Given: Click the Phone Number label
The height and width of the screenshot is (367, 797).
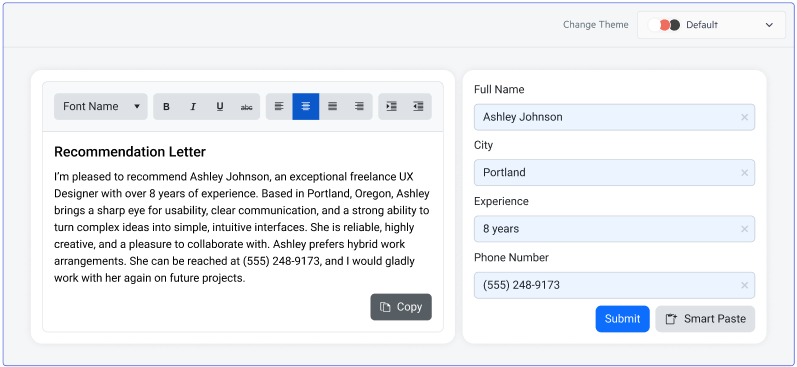Looking at the screenshot, I should coord(511,258).
